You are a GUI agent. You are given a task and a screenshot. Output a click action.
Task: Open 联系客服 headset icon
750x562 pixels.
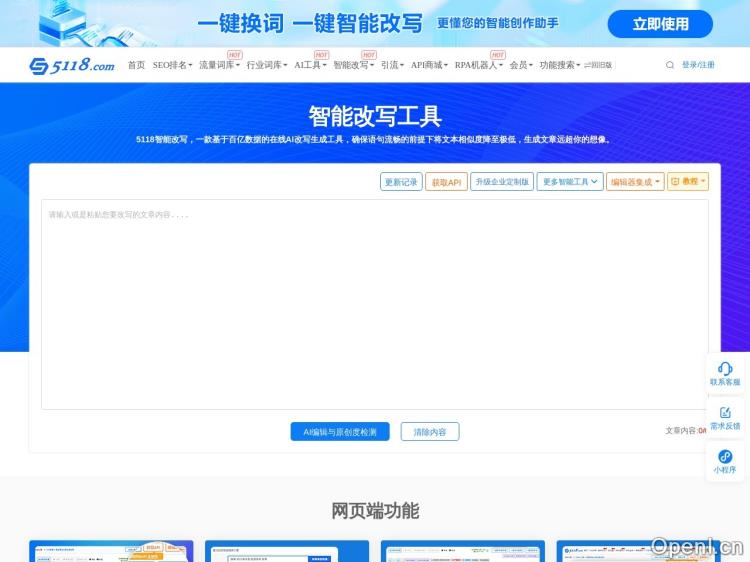[x=725, y=369]
